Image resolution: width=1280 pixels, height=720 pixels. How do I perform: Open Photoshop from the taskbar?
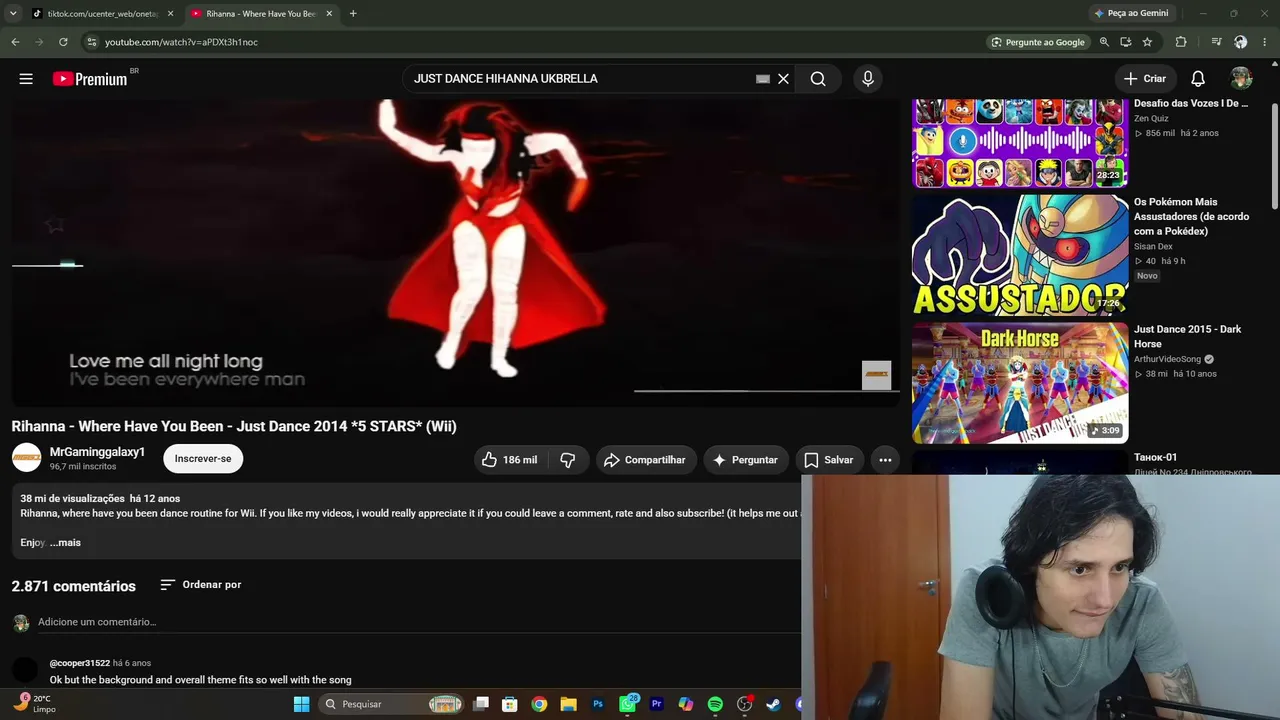coord(598,704)
